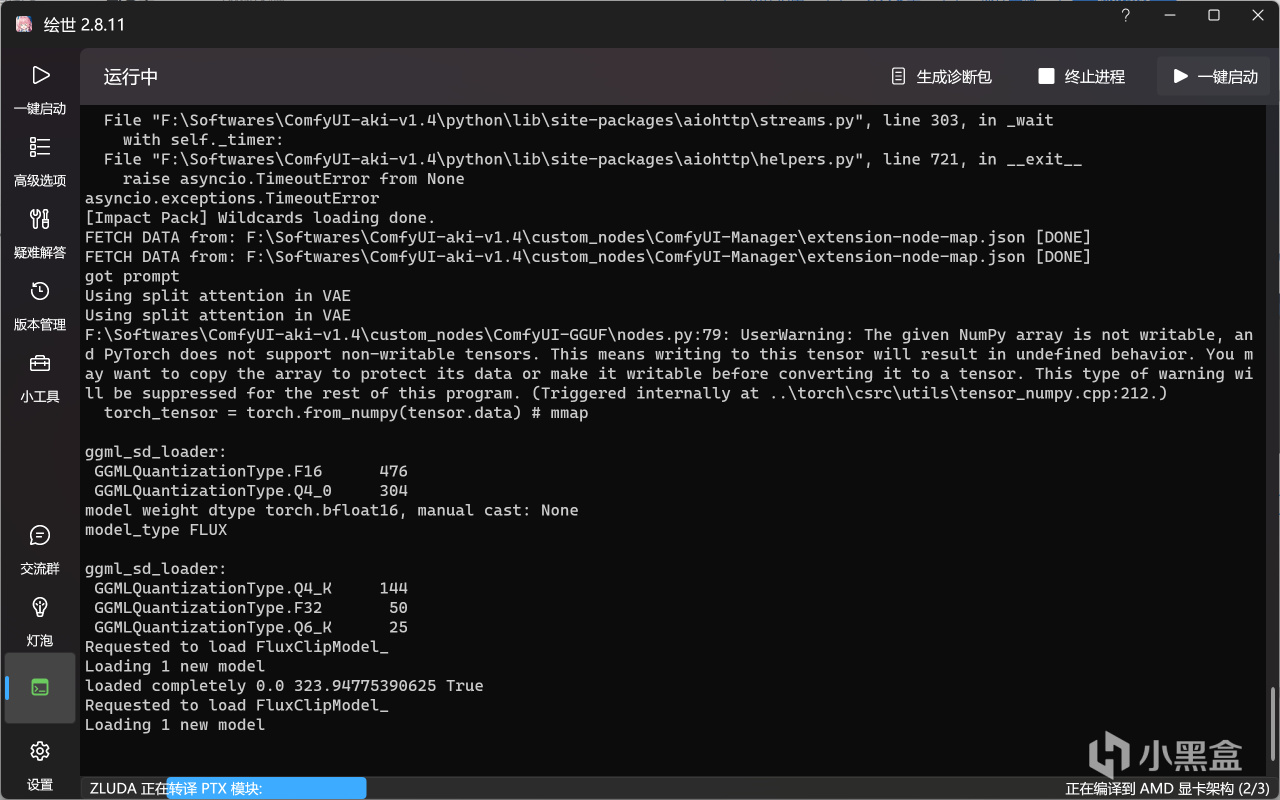Open the 疑难解答 troubleshooting page

pos(40,233)
